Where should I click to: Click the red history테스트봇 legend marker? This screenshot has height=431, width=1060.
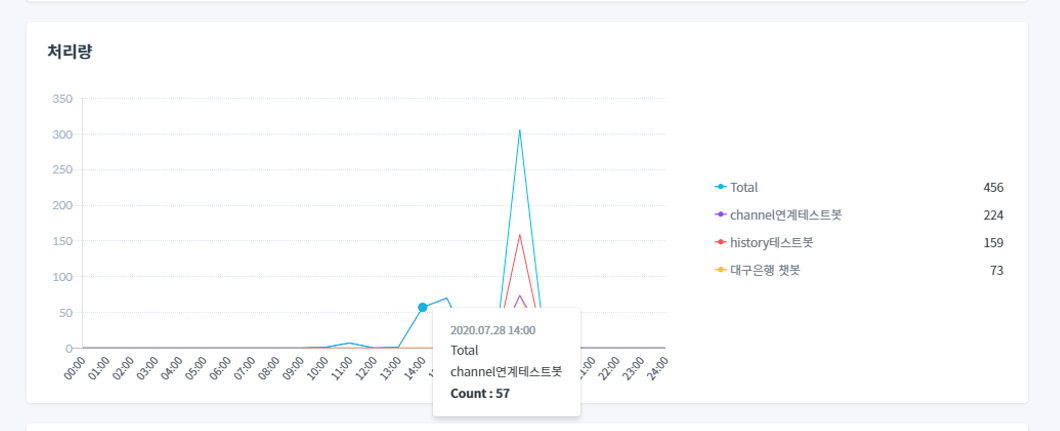(x=720, y=242)
